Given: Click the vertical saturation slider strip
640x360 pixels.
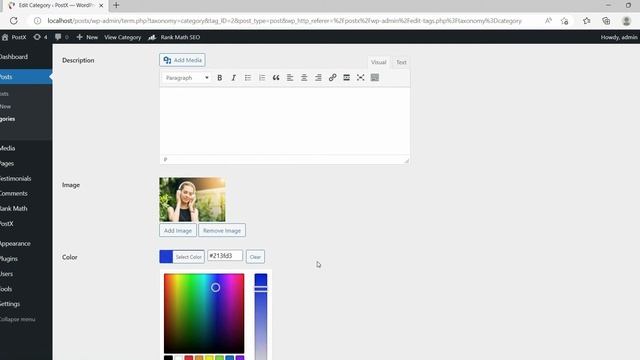Looking at the screenshot, I should click(x=261, y=317).
